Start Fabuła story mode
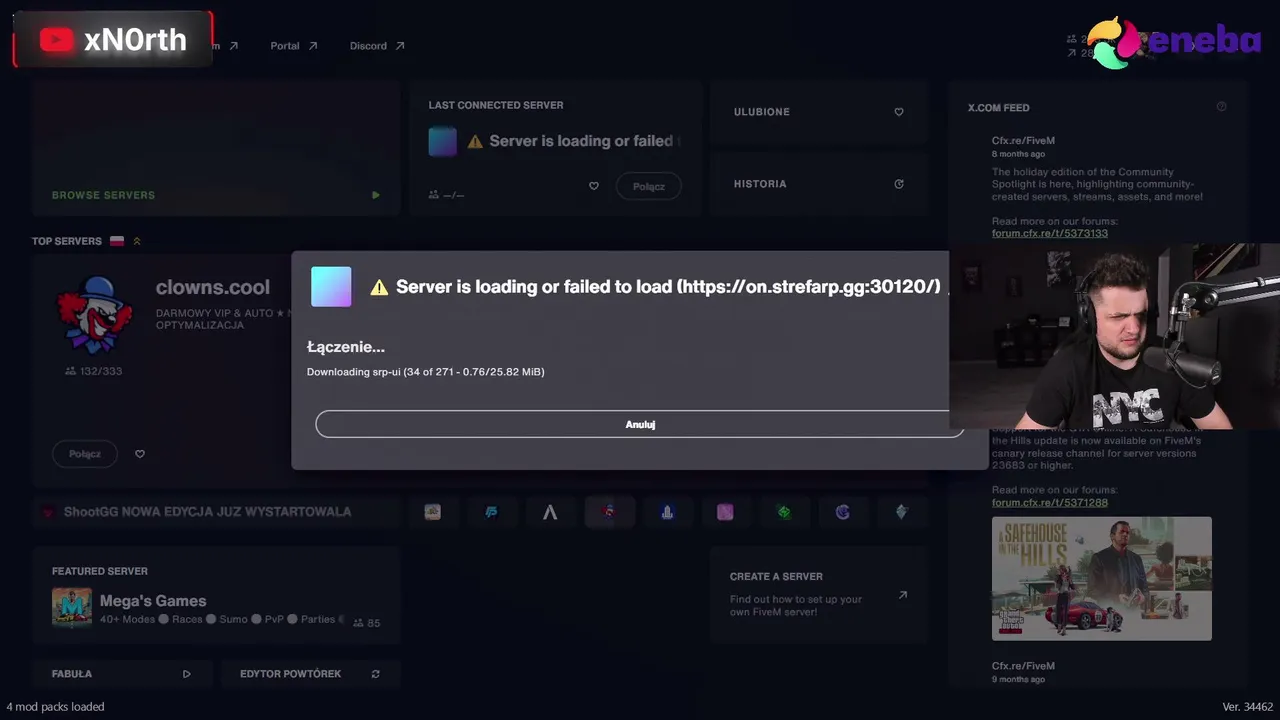The height and width of the screenshot is (720, 1280). [121, 674]
